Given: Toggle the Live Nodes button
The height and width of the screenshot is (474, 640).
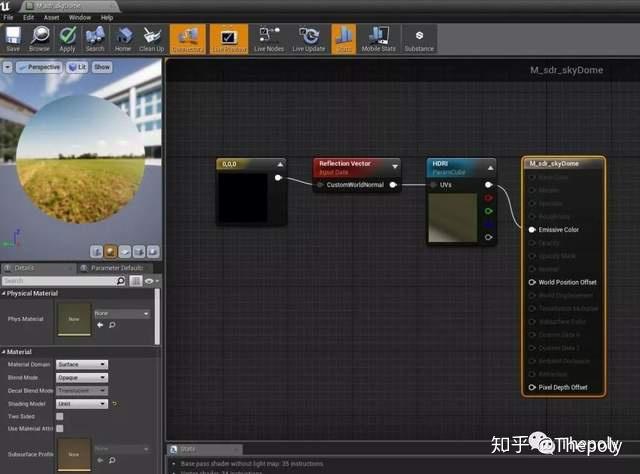Looking at the screenshot, I should pyautogui.click(x=269, y=39).
